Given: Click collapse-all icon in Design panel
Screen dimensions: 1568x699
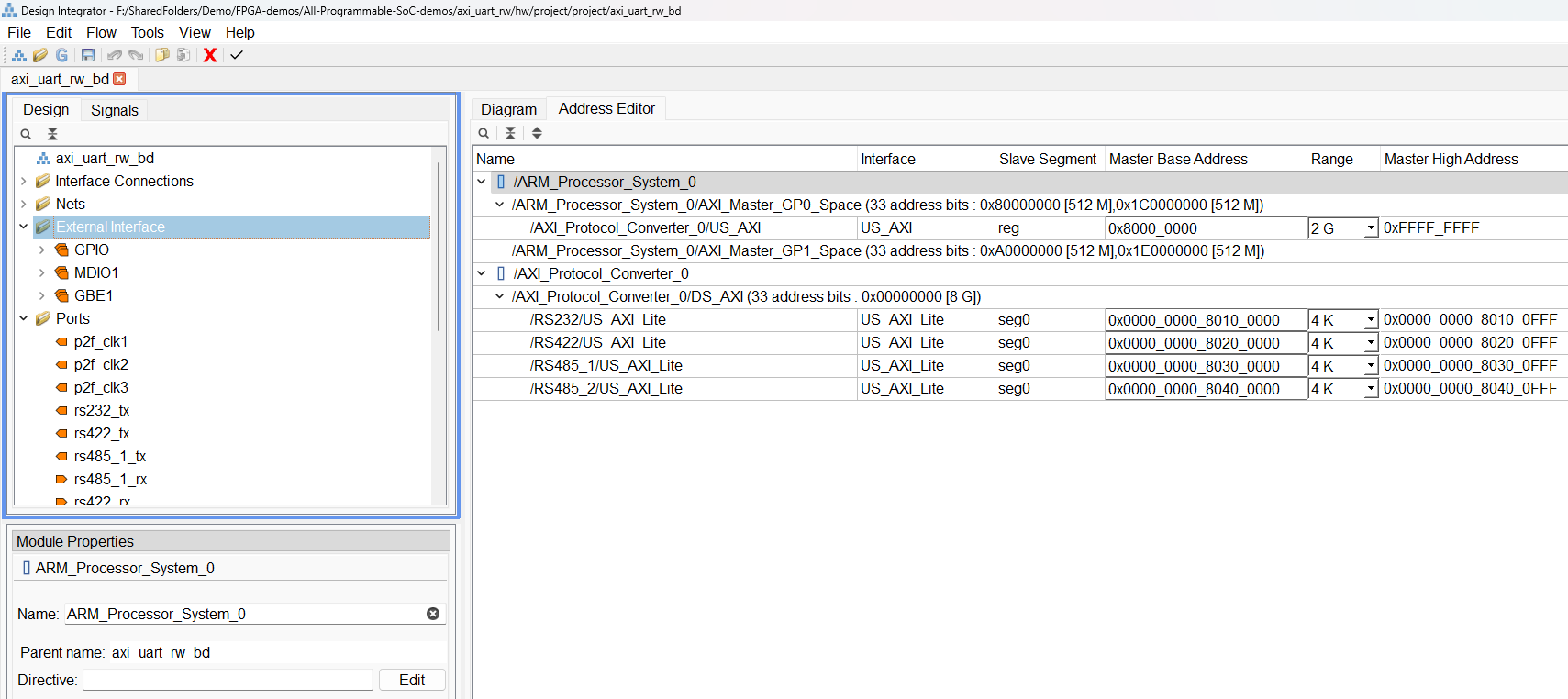Looking at the screenshot, I should coord(52,134).
